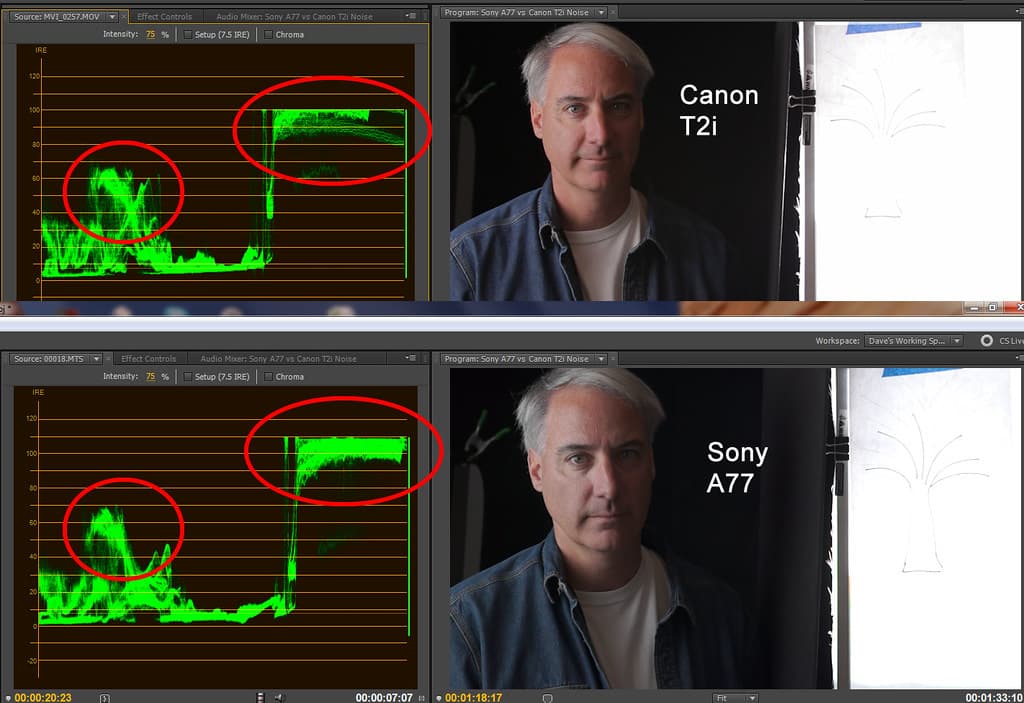Open bottom program panel flyout menu icon
1024x703 pixels.
1021,358
